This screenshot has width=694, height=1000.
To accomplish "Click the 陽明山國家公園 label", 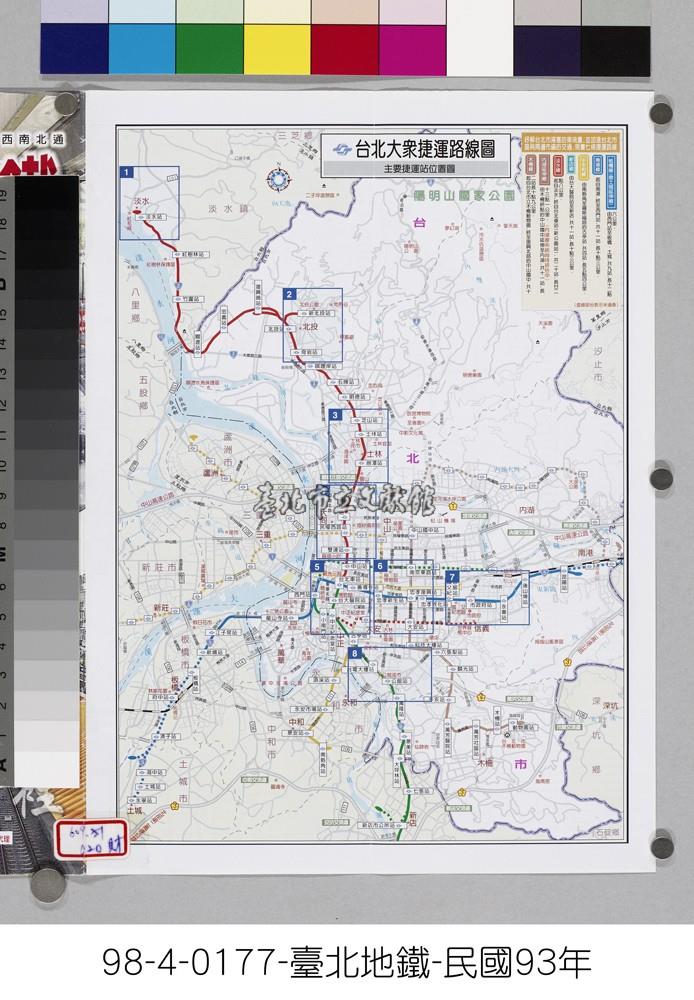I will coord(464,198).
